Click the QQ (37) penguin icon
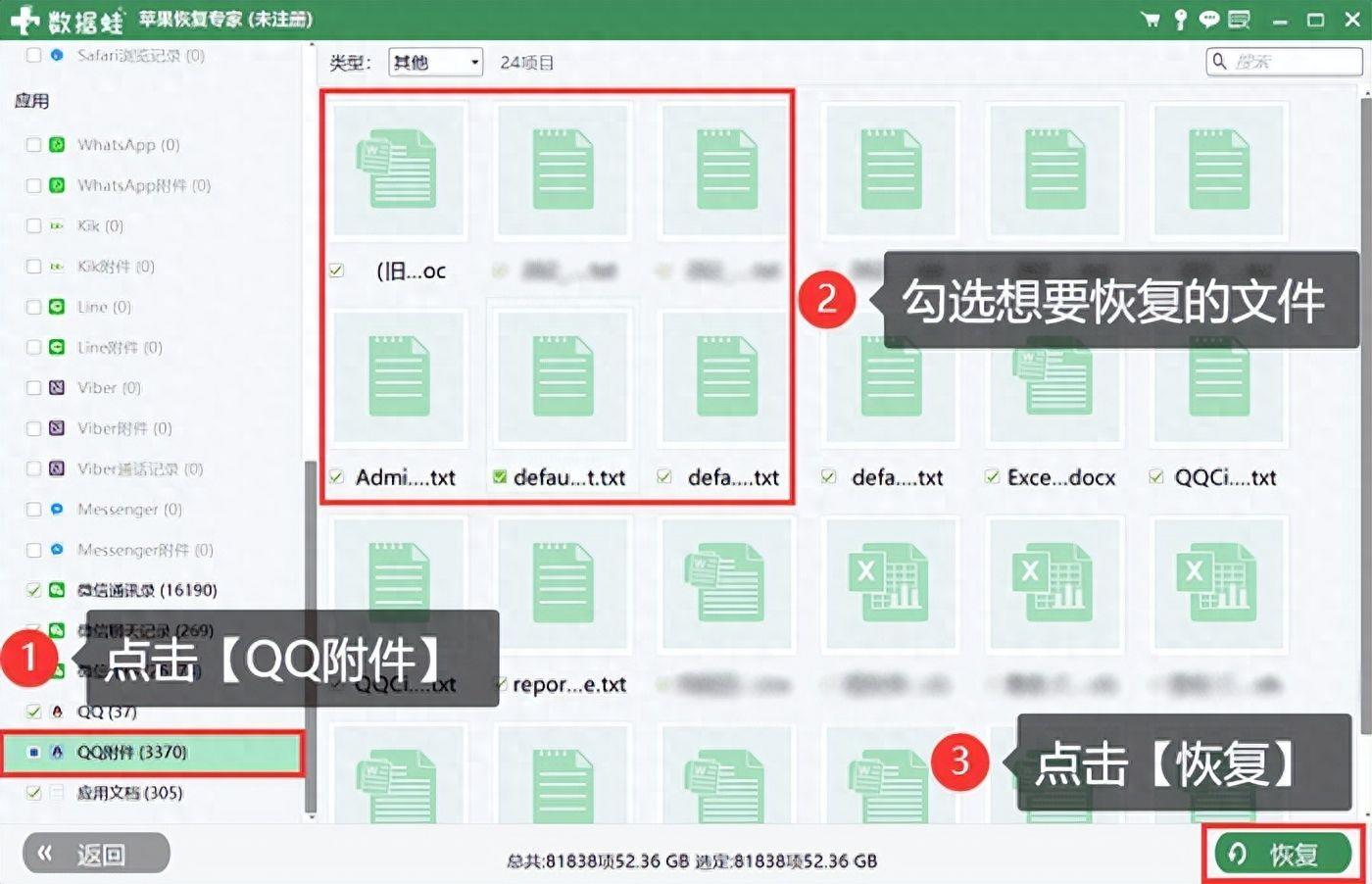 click(x=57, y=712)
